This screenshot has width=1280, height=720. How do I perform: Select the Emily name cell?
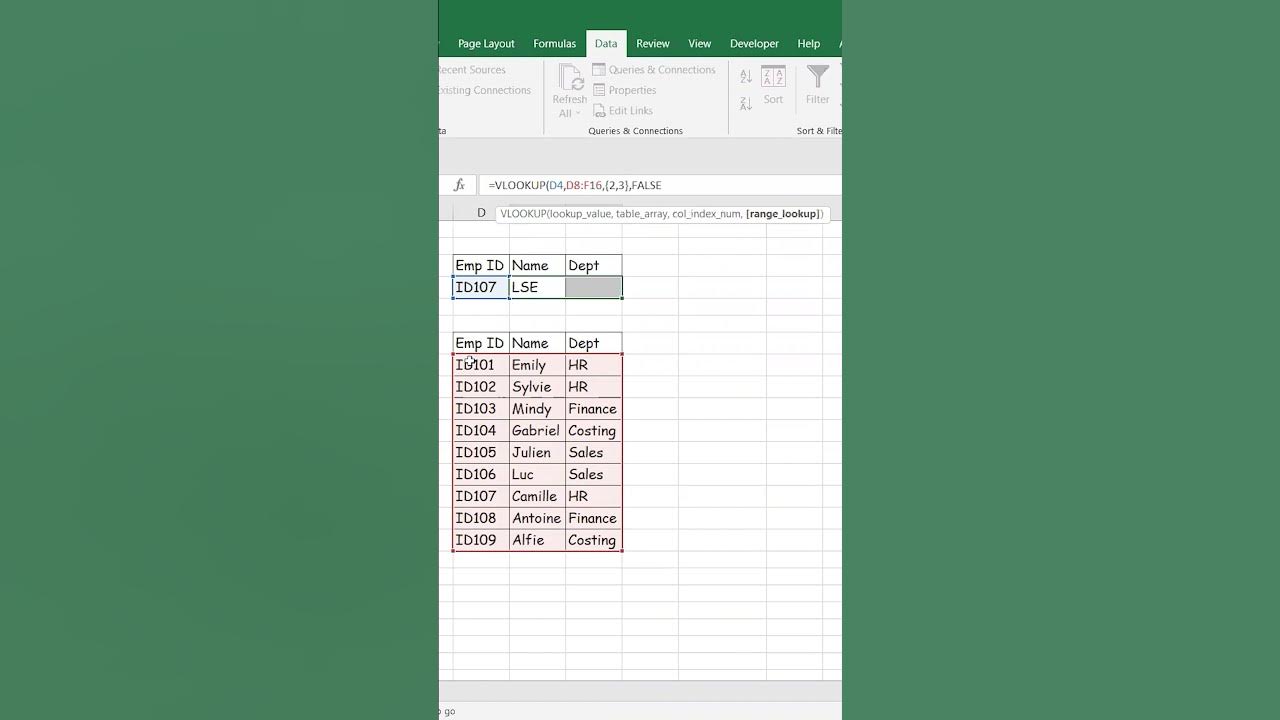(537, 365)
